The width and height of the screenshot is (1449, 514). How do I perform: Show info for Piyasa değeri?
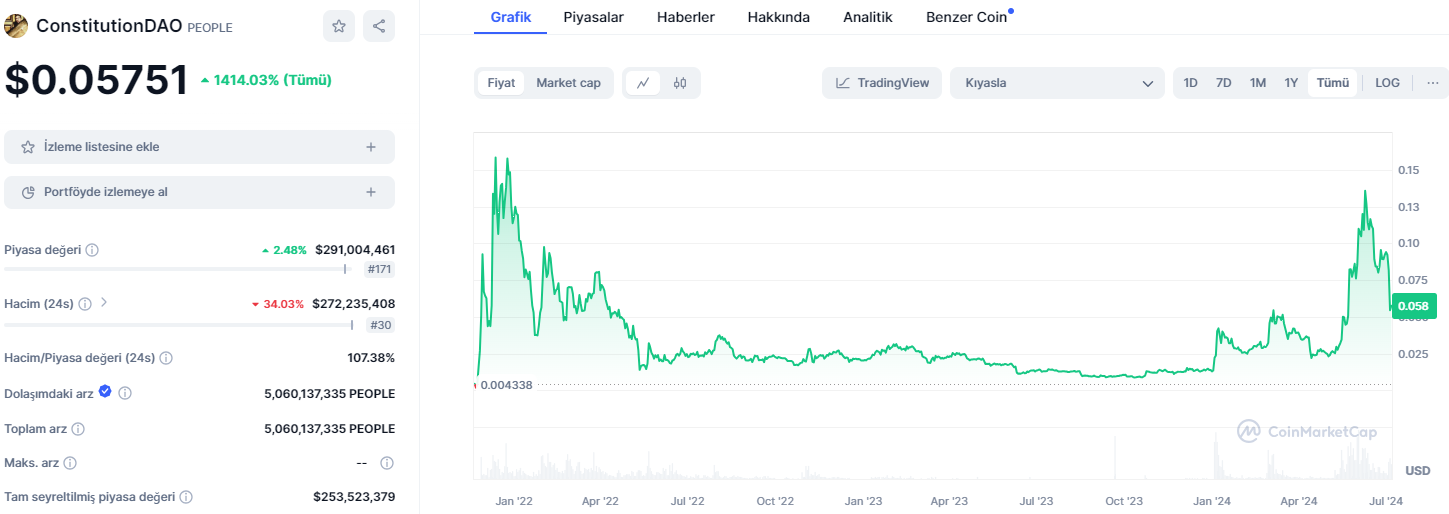pos(92,250)
